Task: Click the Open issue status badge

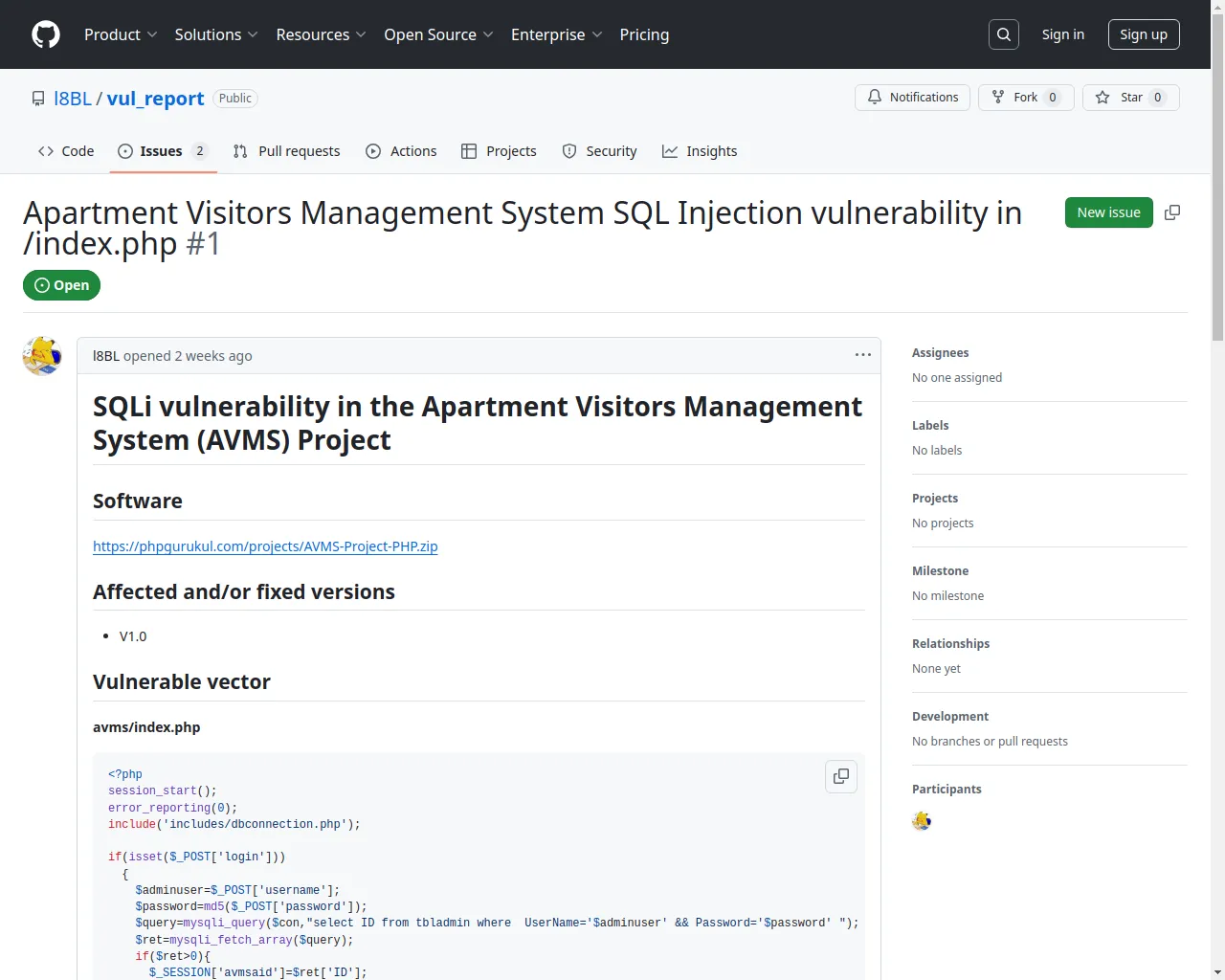Action: (62, 285)
